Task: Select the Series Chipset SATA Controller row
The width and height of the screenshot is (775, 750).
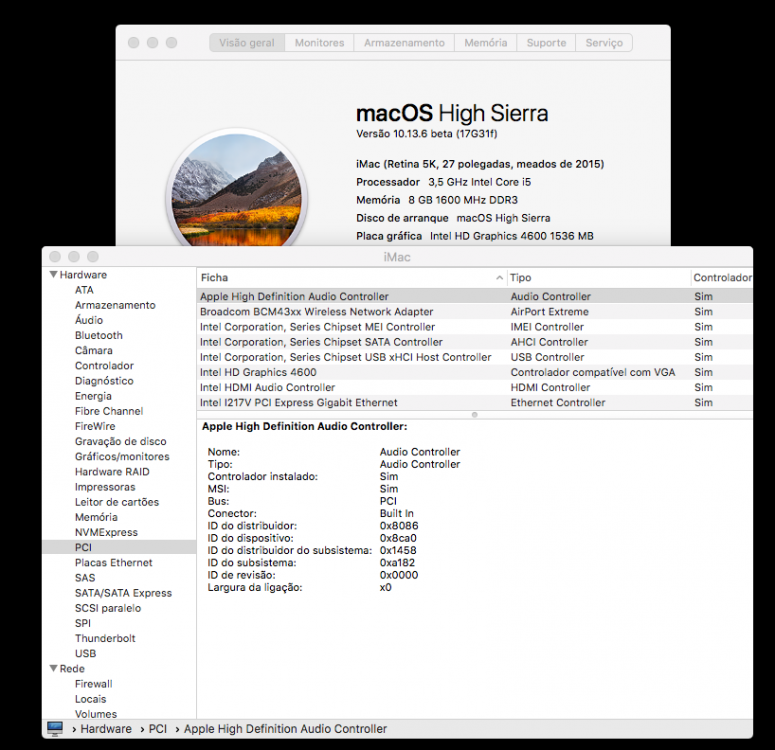Action: tap(474, 342)
